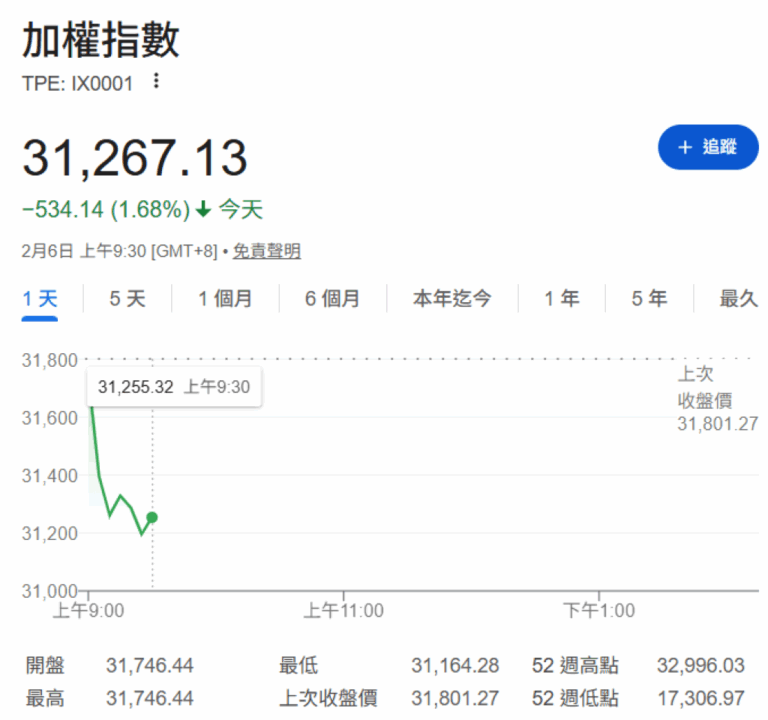Screen dimensions: 768x720
Task: View the 1 年 chart range
Action: pos(561,298)
